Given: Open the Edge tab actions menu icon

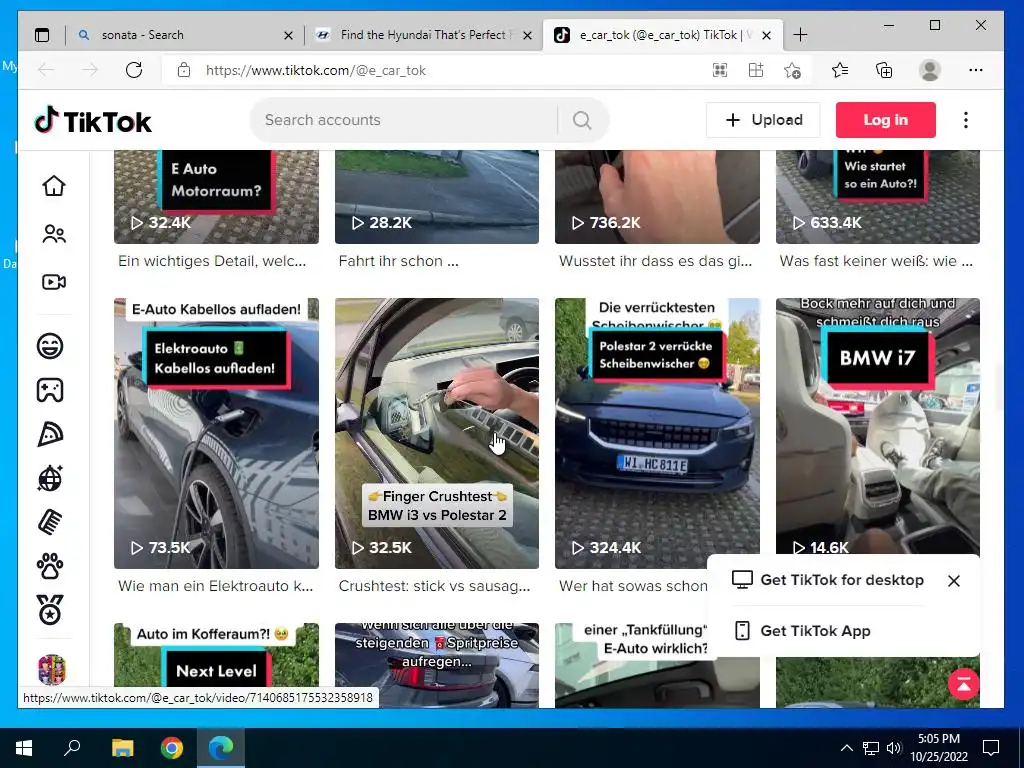Looking at the screenshot, I should point(42,35).
